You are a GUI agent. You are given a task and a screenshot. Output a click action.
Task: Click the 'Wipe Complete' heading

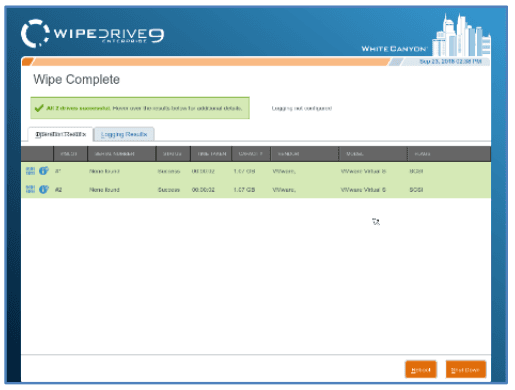pyautogui.click(x=76, y=79)
